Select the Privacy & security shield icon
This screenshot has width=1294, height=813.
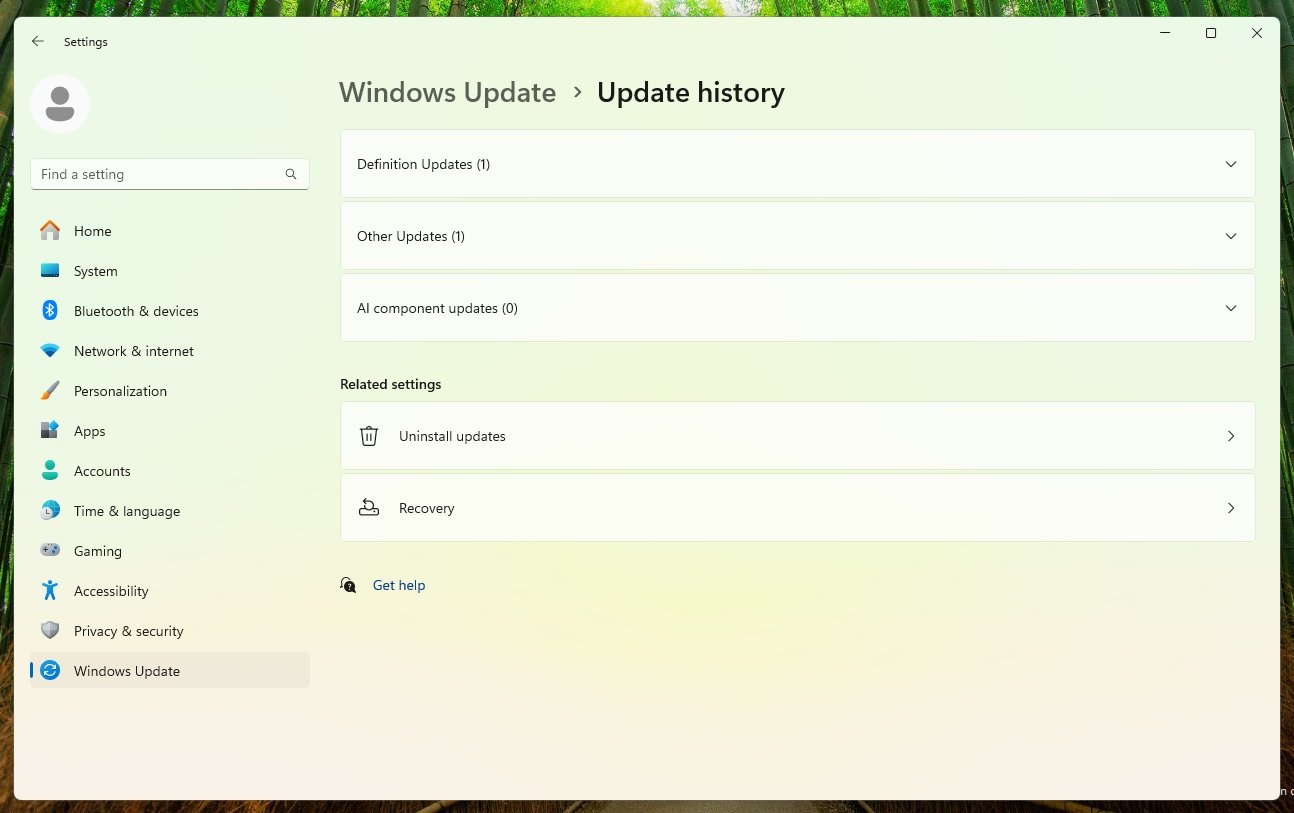[50, 631]
